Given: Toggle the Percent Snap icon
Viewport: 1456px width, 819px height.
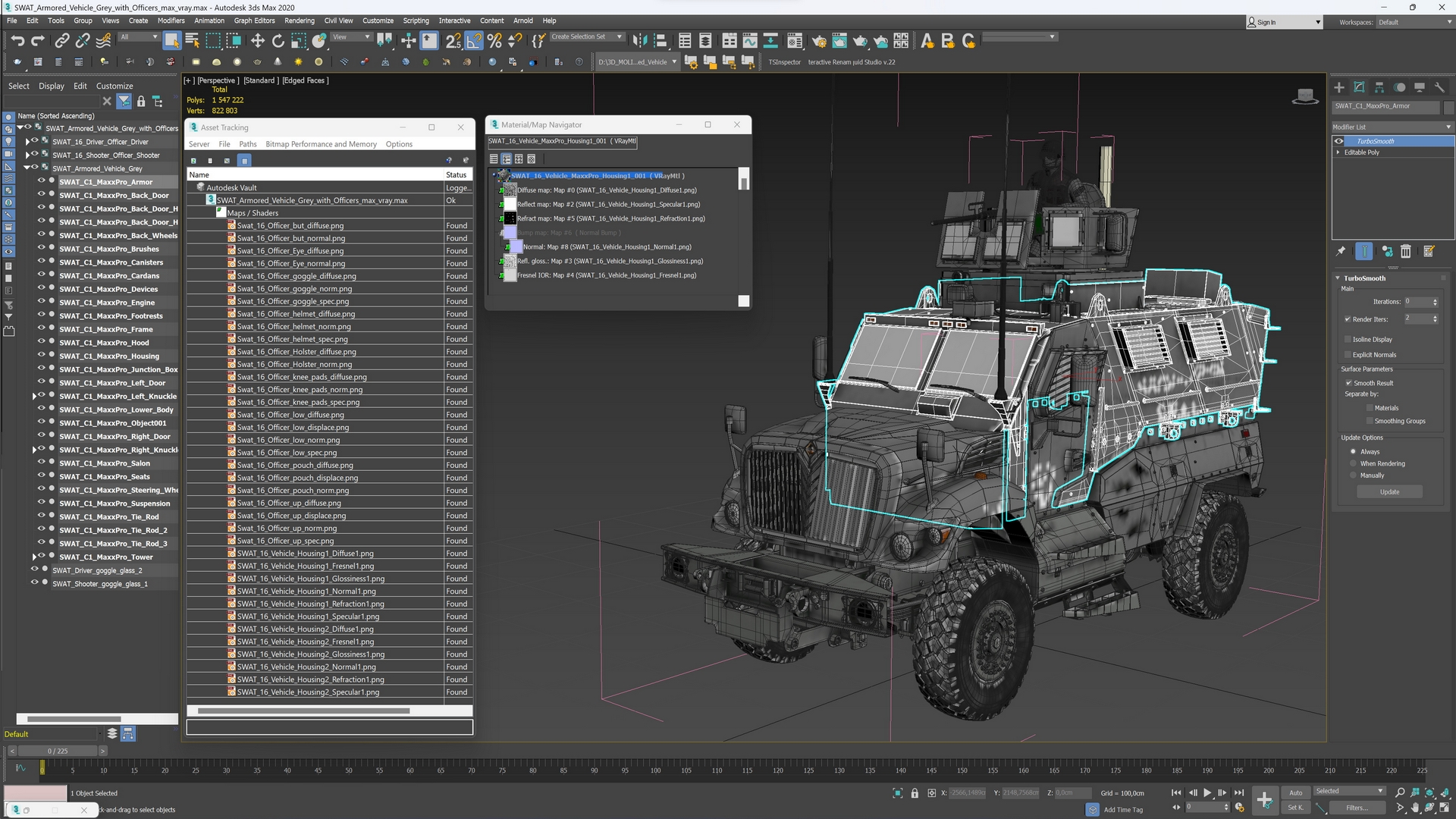Looking at the screenshot, I should coord(494,41).
